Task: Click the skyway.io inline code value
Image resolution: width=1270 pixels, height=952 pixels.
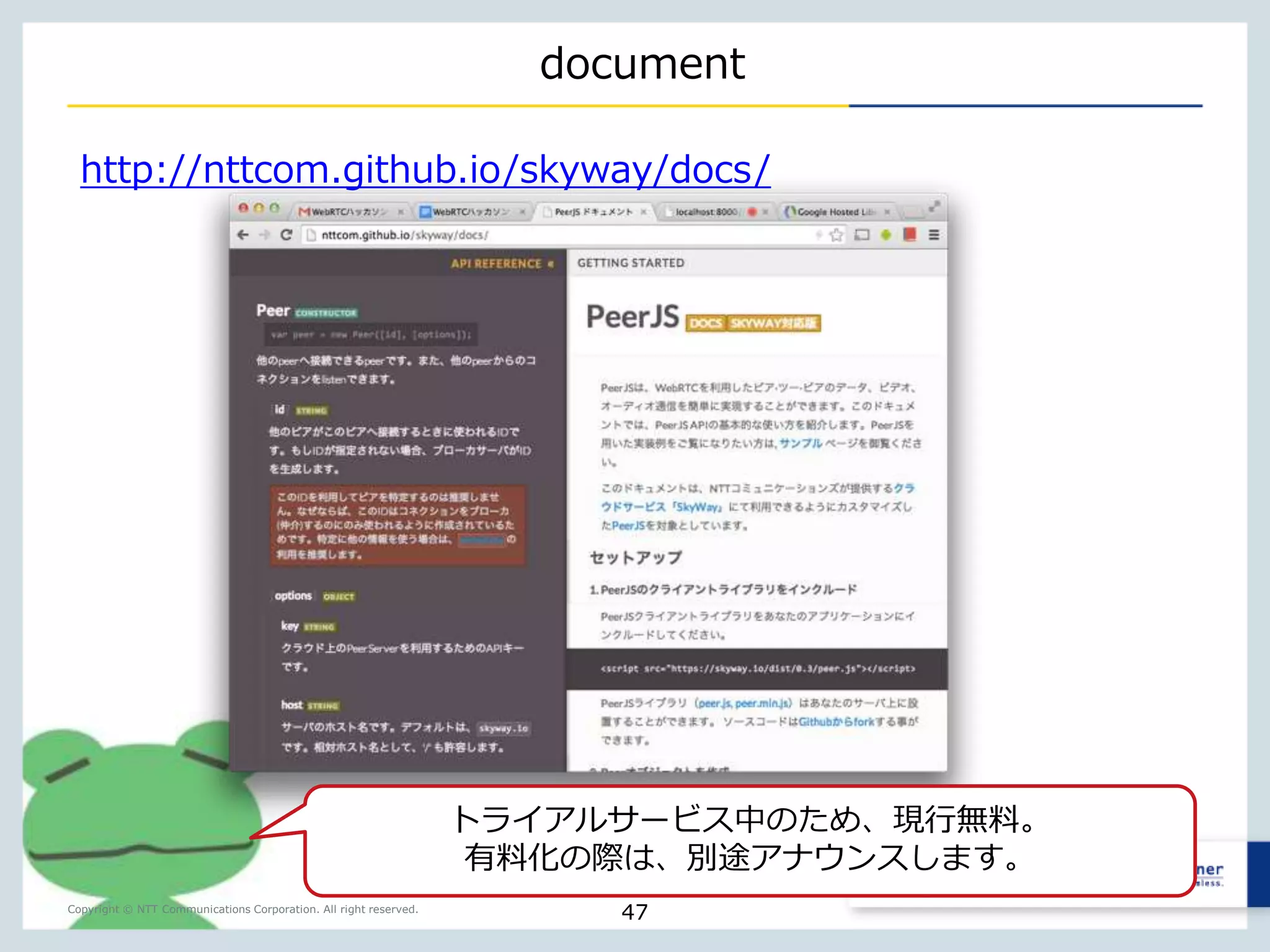Action: click(x=504, y=728)
